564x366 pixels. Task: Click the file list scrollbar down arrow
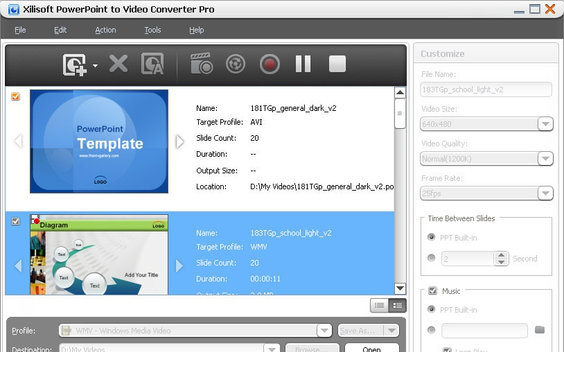point(400,288)
